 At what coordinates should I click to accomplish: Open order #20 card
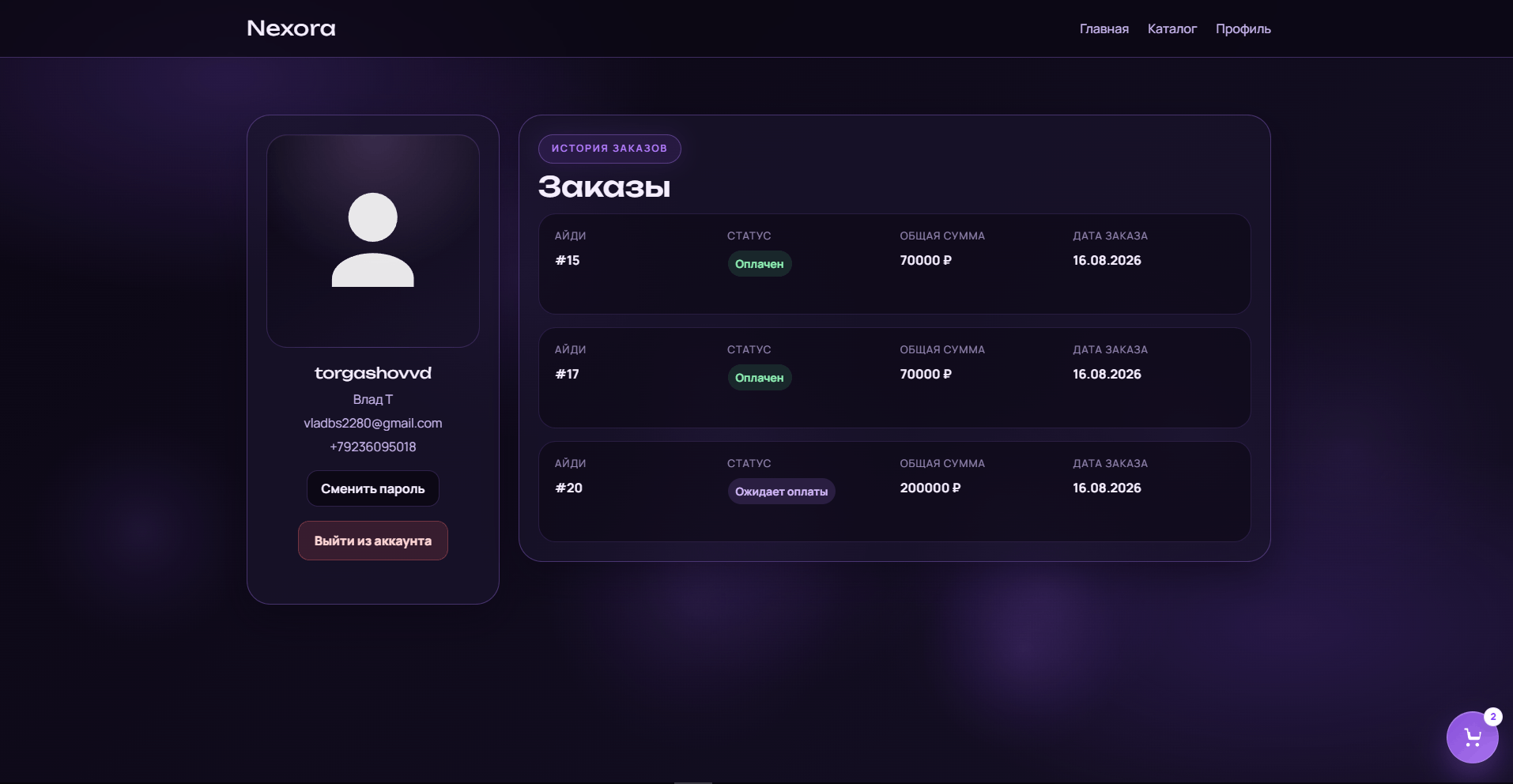click(894, 492)
